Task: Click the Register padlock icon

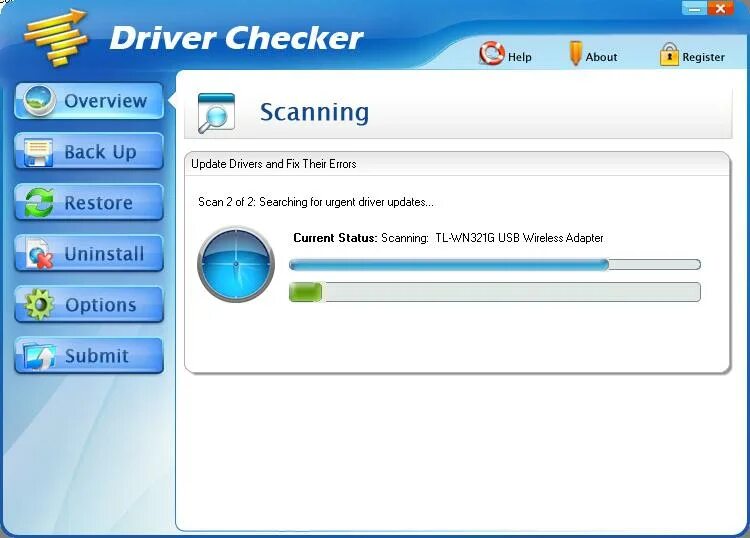Action: pyautogui.click(x=669, y=54)
